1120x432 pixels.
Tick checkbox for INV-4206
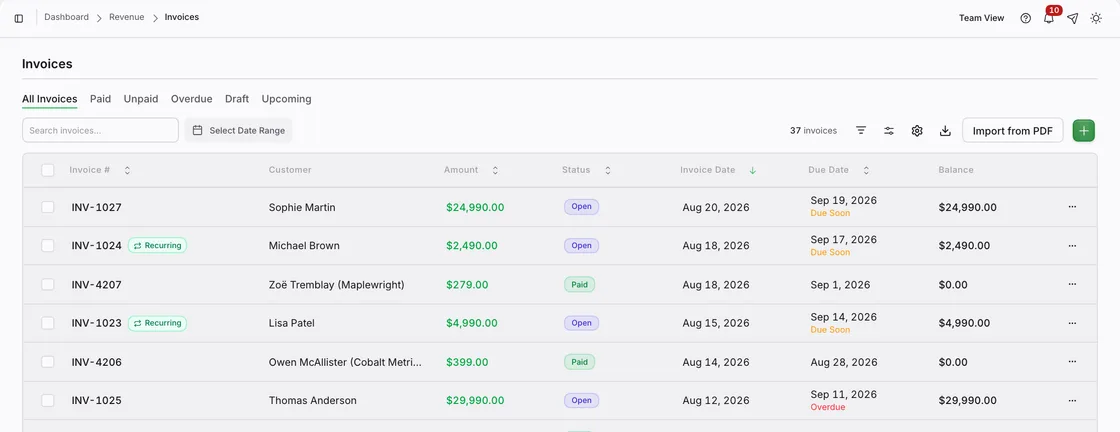48,362
